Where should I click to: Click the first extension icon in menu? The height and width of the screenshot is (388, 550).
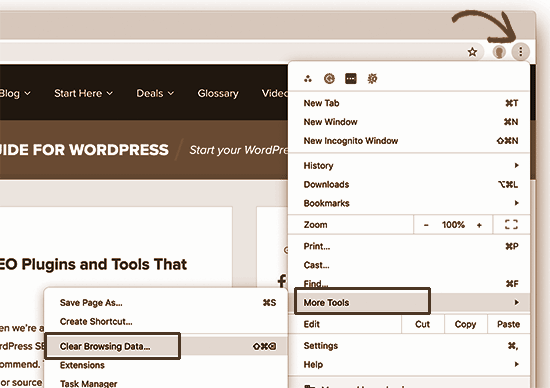308,79
